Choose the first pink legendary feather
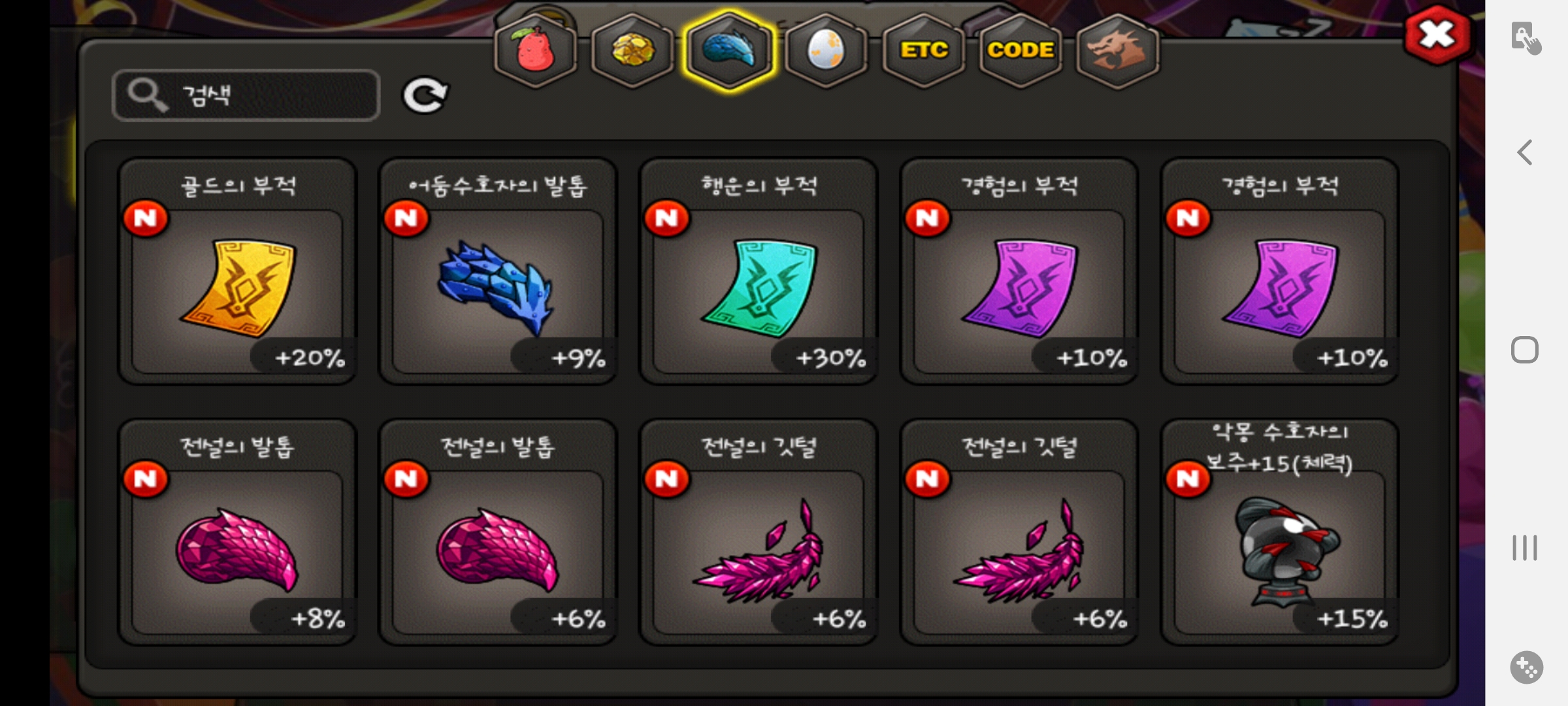1568x706 pixels. coord(759,533)
